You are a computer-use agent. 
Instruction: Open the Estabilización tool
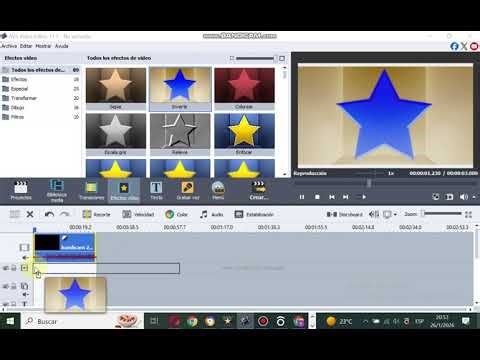pos(254,214)
